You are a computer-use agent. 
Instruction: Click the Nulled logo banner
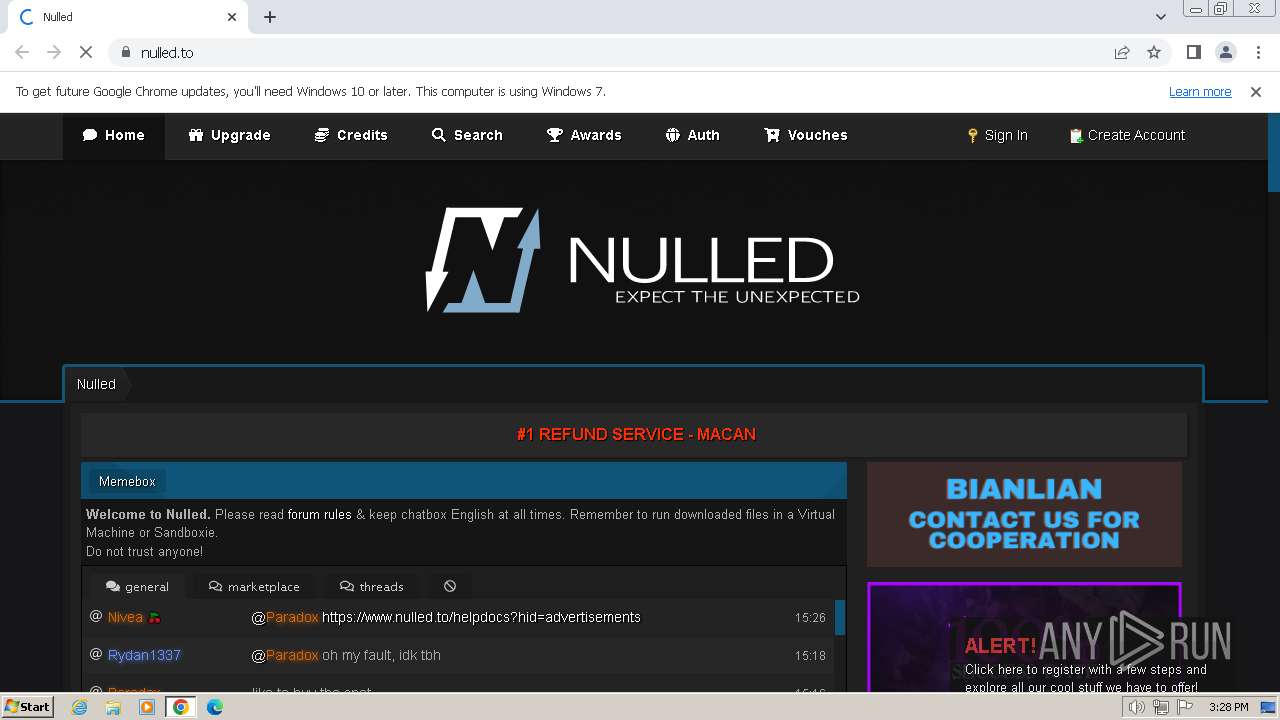[x=642, y=260]
